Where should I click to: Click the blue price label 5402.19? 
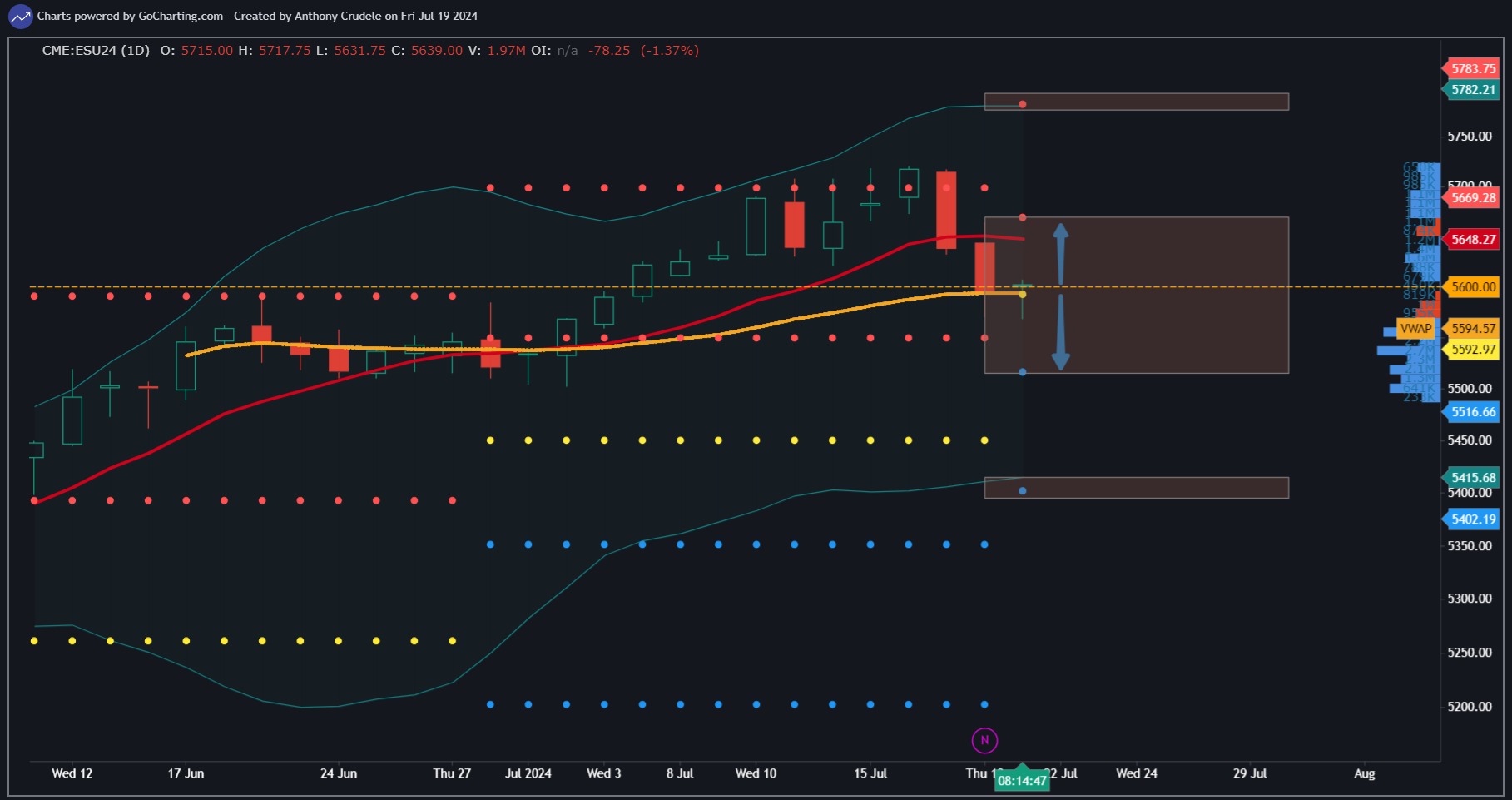pos(1472,519)
